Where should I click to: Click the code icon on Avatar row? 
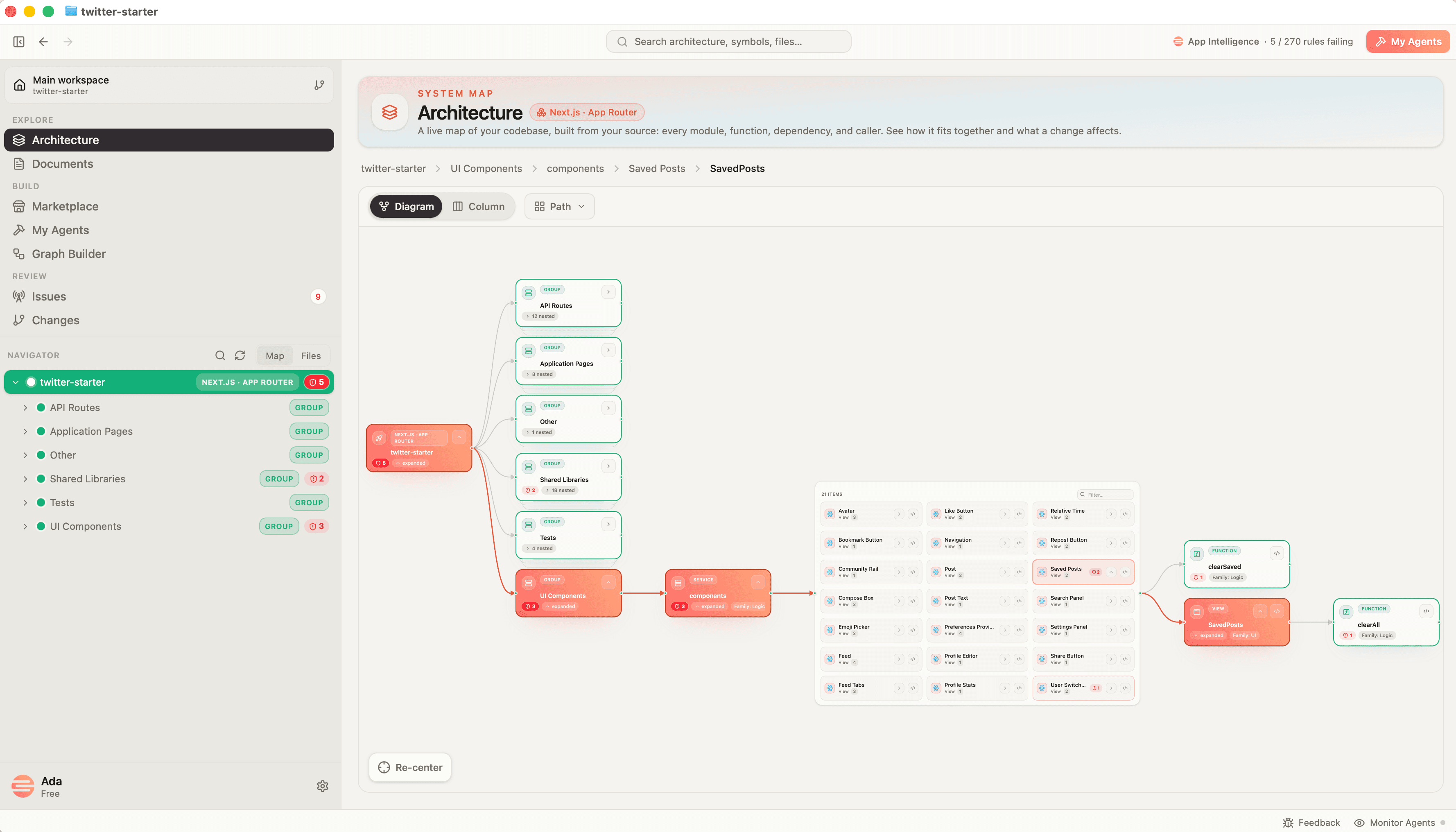coord(913,514)
